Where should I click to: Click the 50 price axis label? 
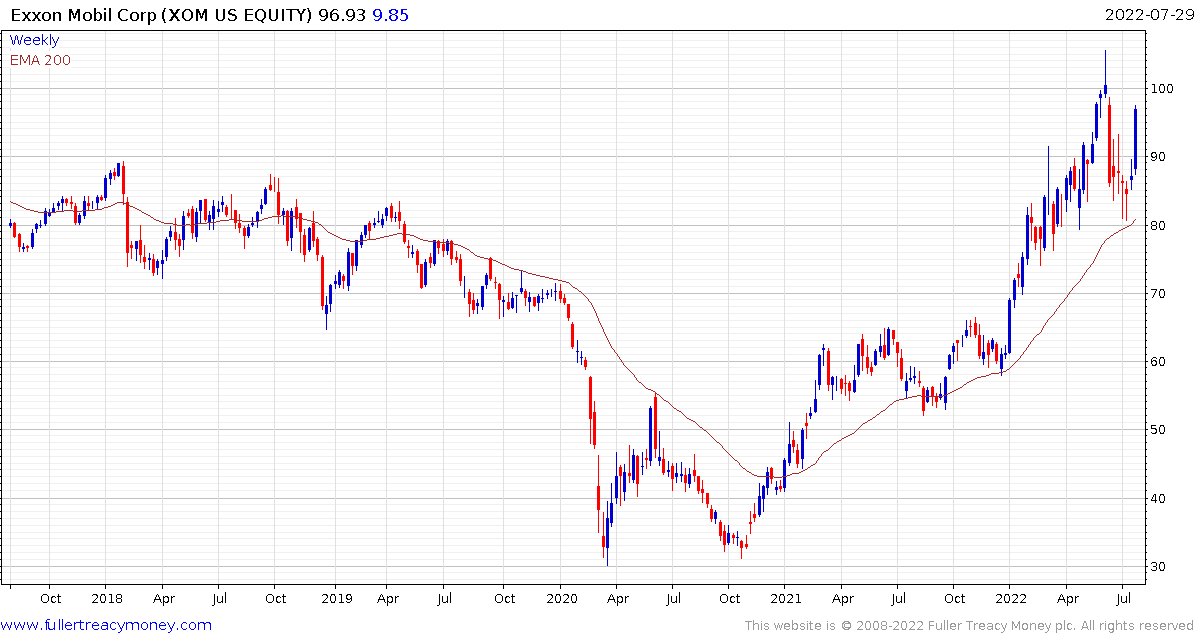pos(1159,430)
